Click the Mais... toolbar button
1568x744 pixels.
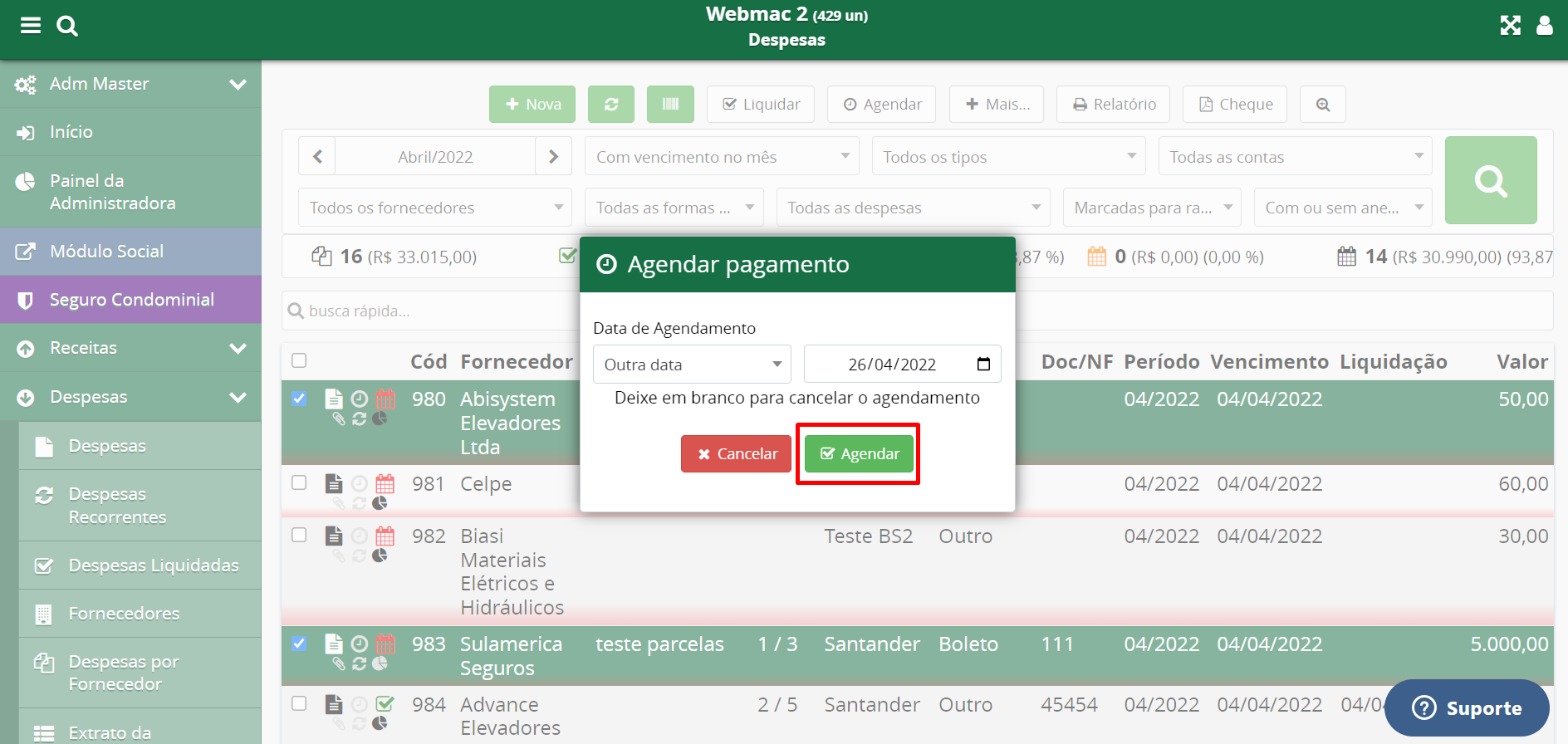(x=997, y=105)
